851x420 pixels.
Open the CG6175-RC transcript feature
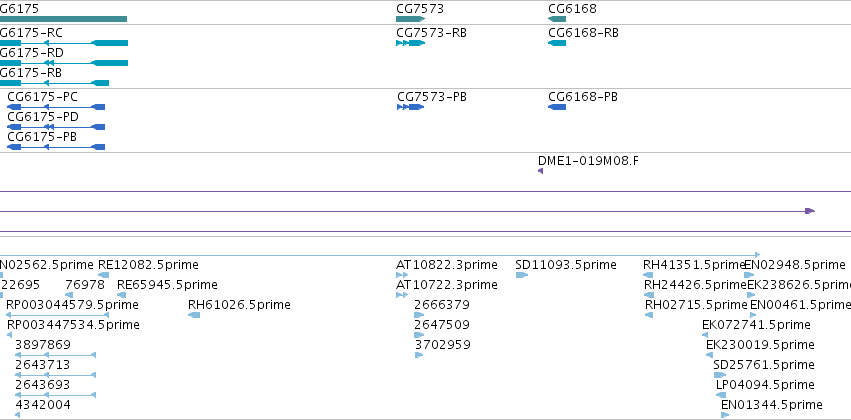point(64,43)
